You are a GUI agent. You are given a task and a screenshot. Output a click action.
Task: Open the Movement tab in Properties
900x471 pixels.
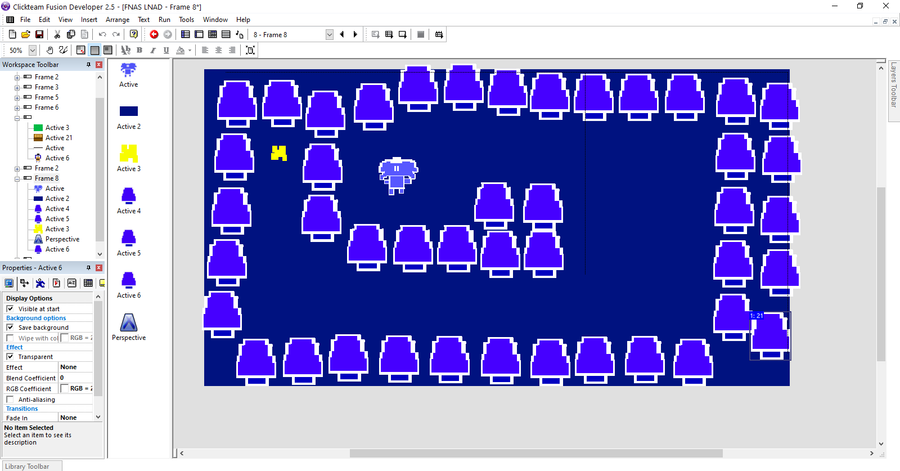[x=40, y=283]
